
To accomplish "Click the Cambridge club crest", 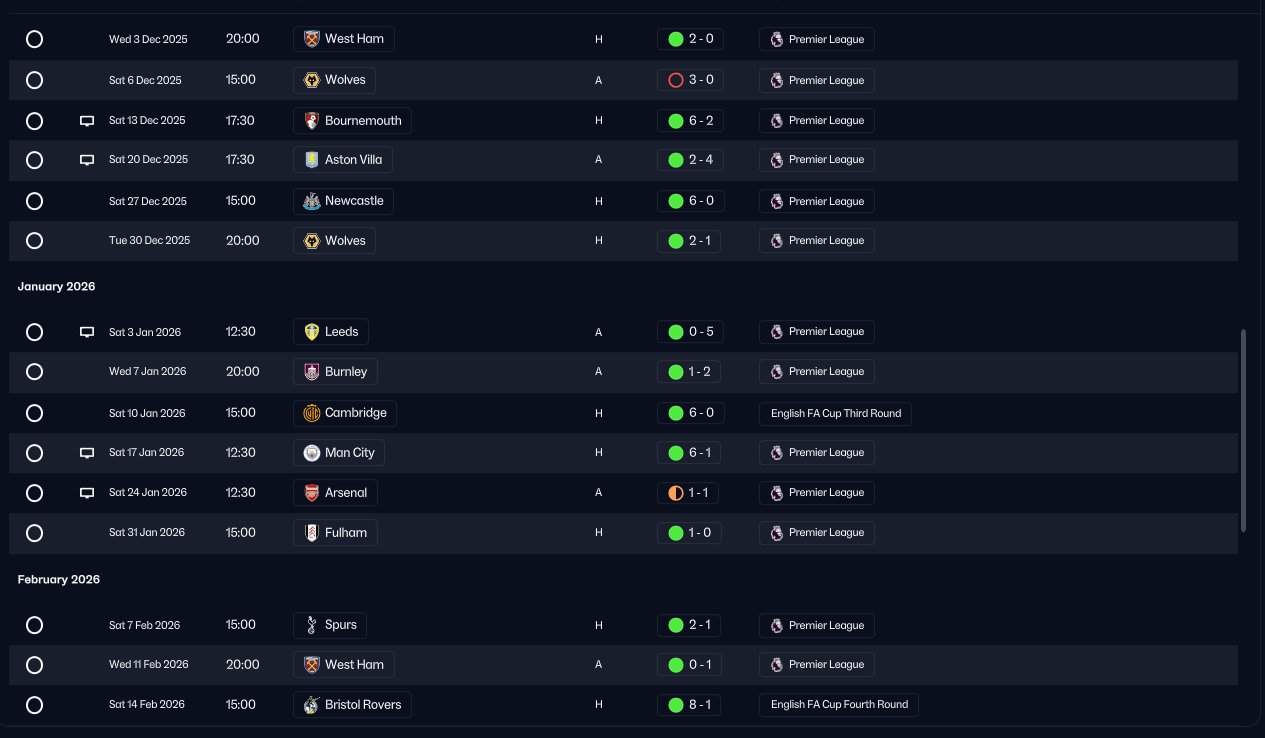I will point(311,413).
